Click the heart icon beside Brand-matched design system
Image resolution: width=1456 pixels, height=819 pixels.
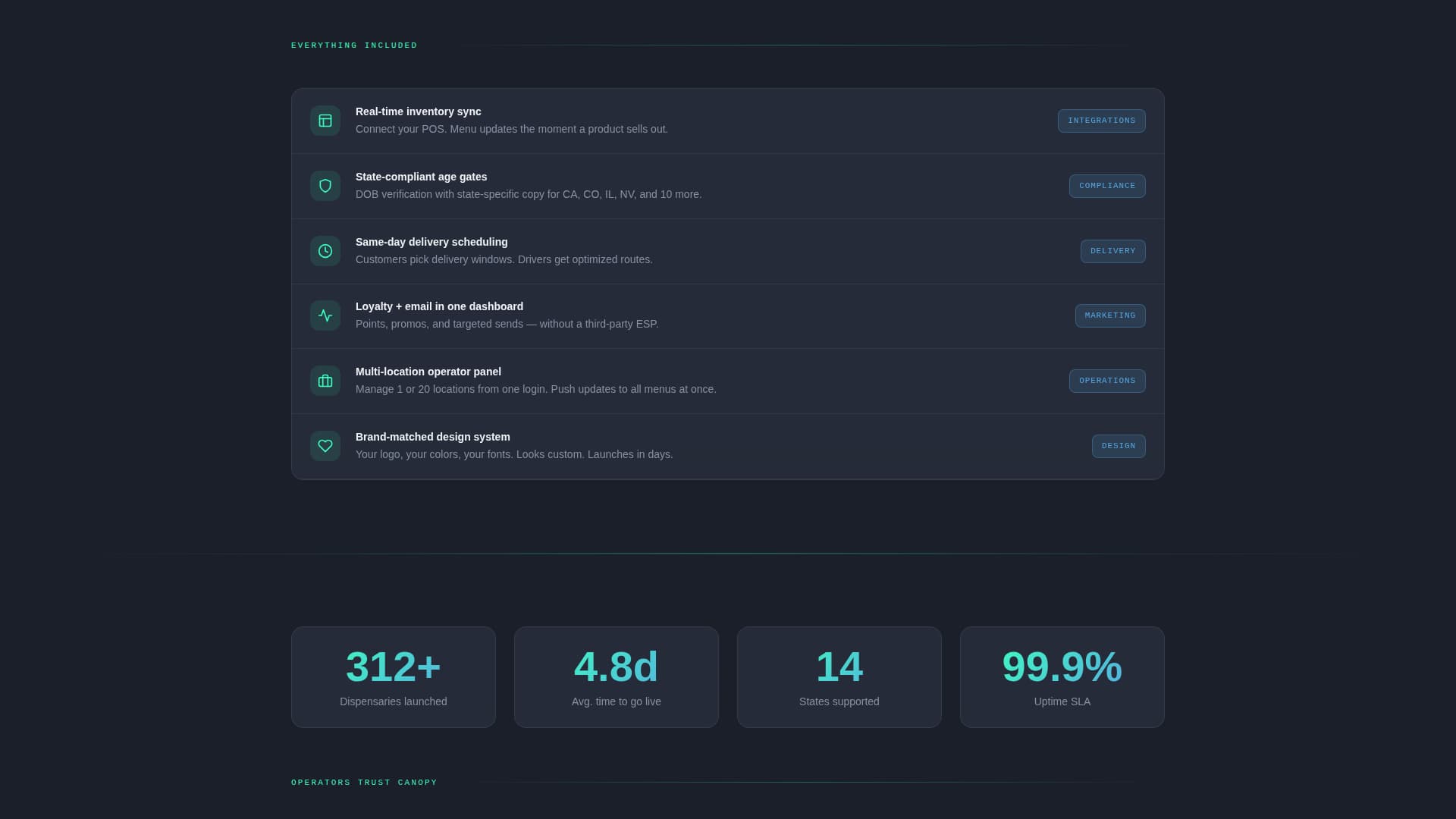pyautogui.click(x=325, y=446)
